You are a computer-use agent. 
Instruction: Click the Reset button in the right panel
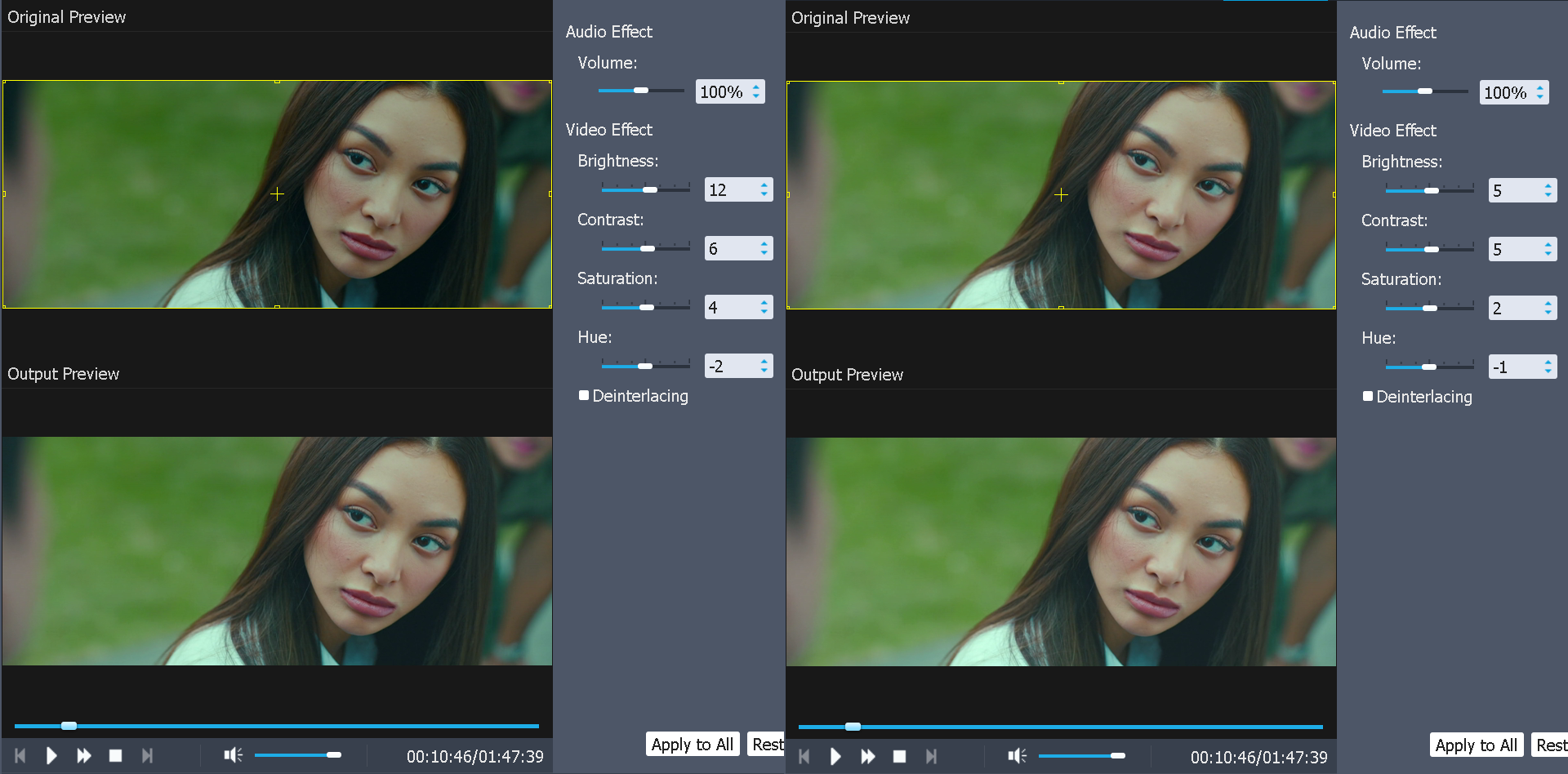coord(1551,745)
